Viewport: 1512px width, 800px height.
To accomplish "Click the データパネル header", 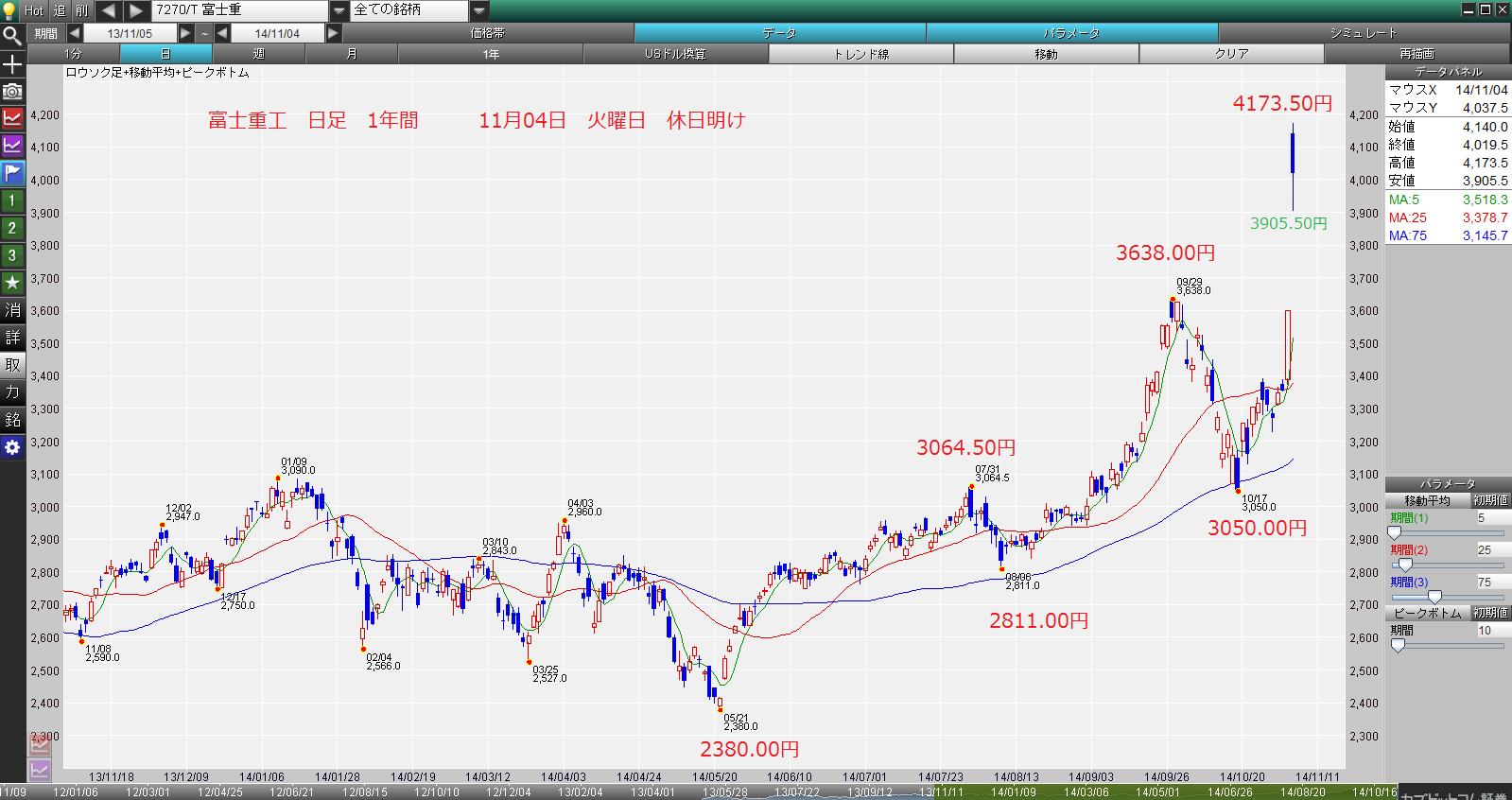I will pyautogui.click(x=1448, y=72).
